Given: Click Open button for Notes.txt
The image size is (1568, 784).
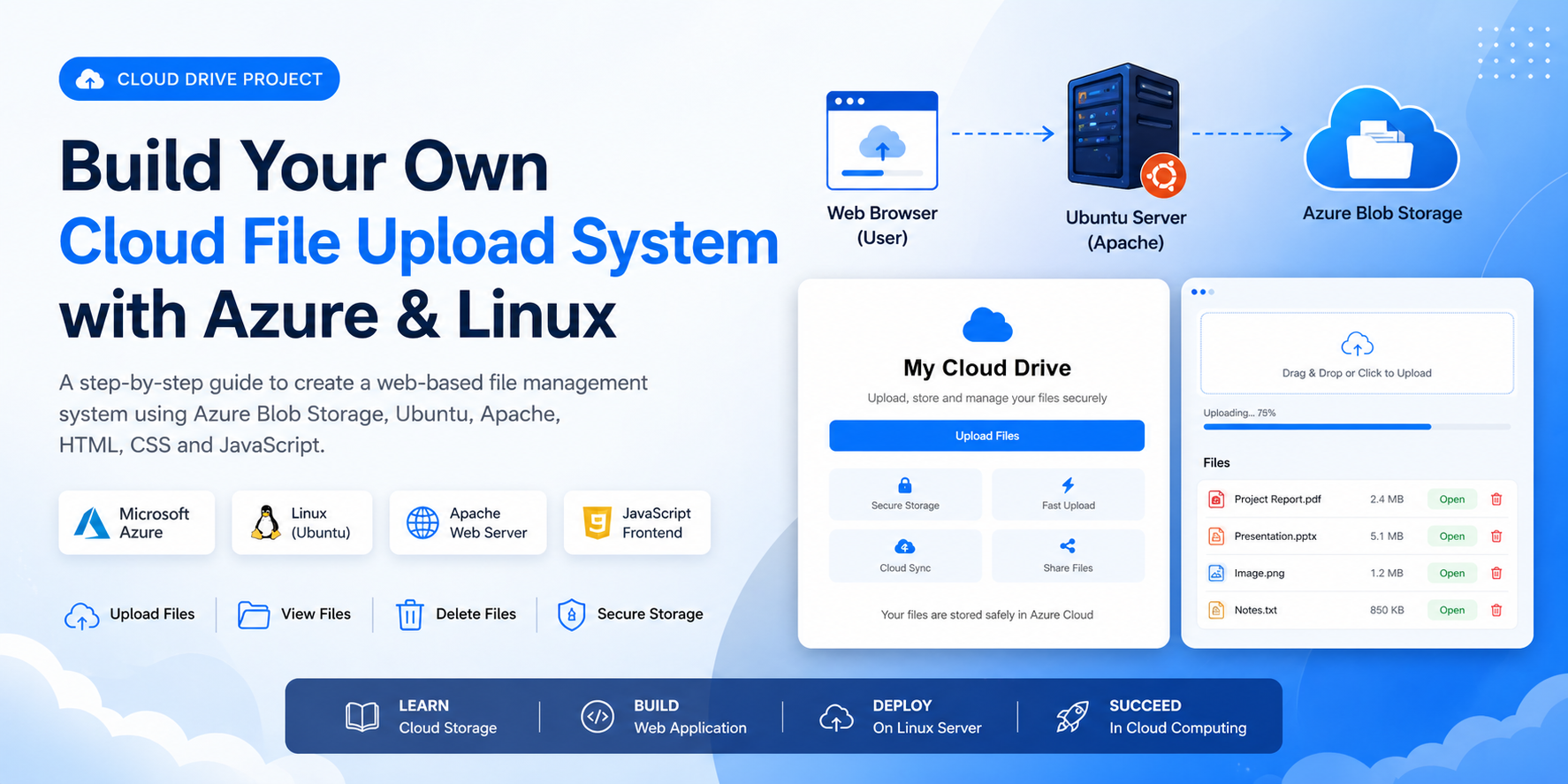Looking at the screenshot, I should tap(1451, 611).
